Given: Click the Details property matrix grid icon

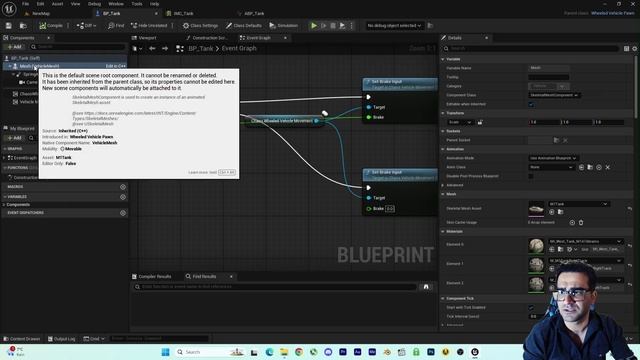Looking at the screenshot, I should coord(626,49).
